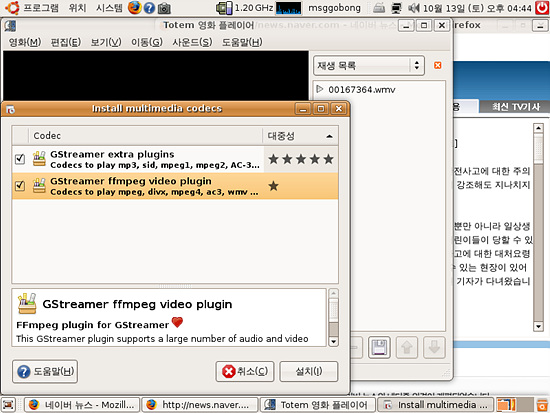Open the 영화(M) menu
Image resolution: width=550 pixels, height=413 pixels.
click(25, 42)
